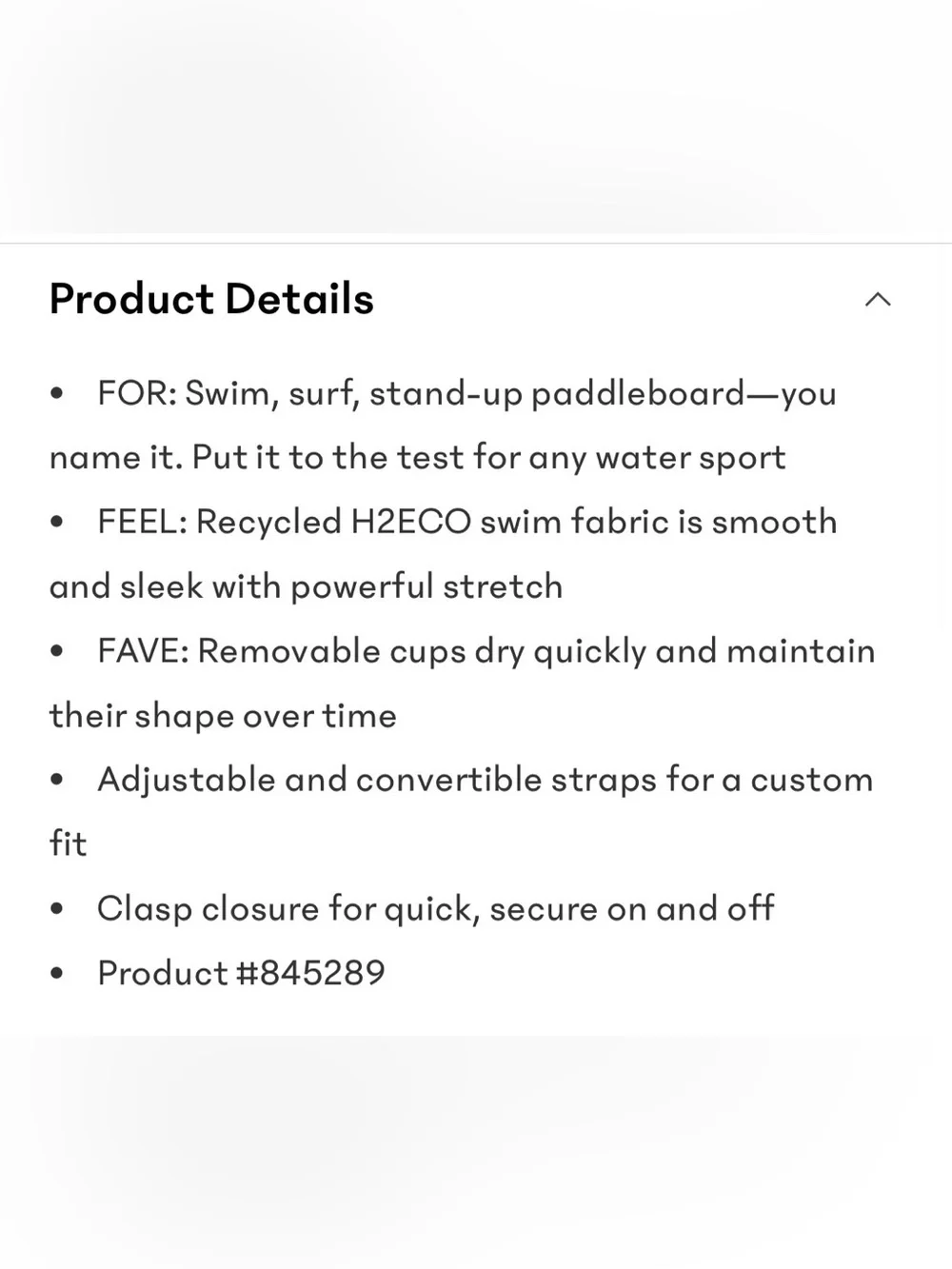The height and width of the screenshot is (1269, 952).
Task: Collapse the Product Details section chevron
Action: point(878,300)
